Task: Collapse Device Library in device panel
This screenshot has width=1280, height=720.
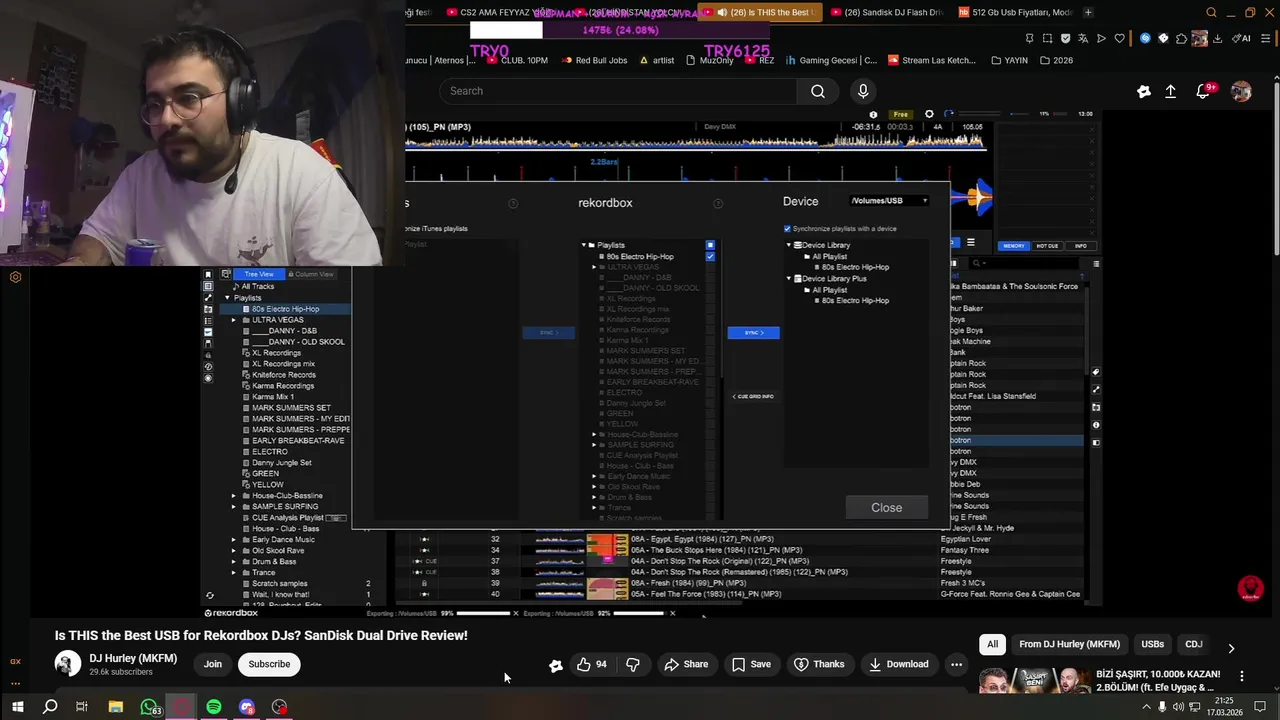Action: tap(788, 245)
